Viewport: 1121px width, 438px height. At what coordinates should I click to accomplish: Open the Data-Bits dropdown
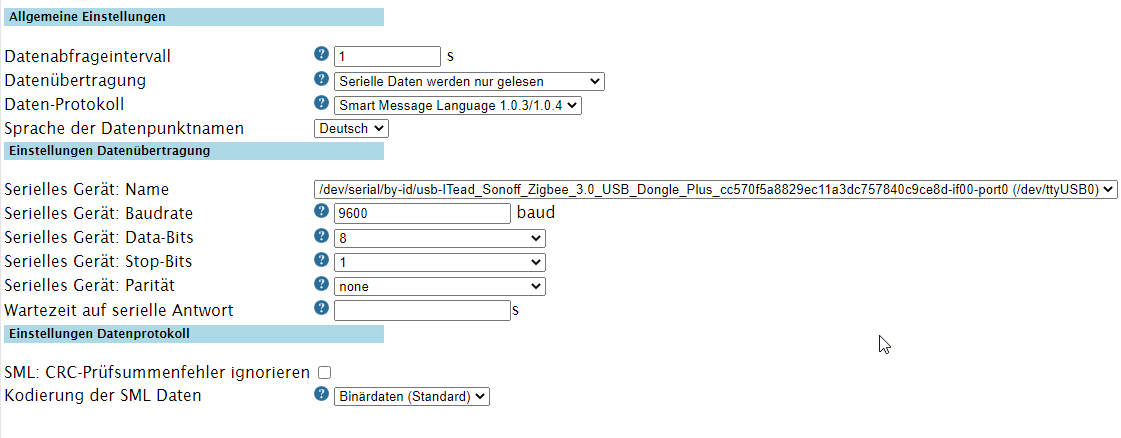click(x=439, y=238)
